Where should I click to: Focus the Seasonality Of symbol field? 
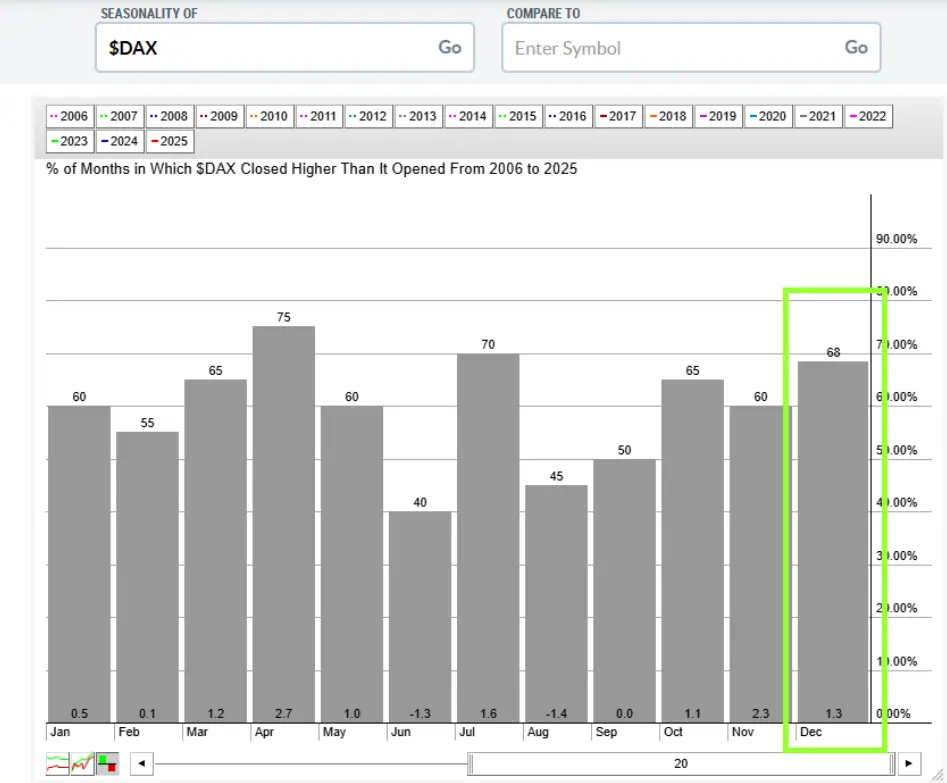pos(265,47)
